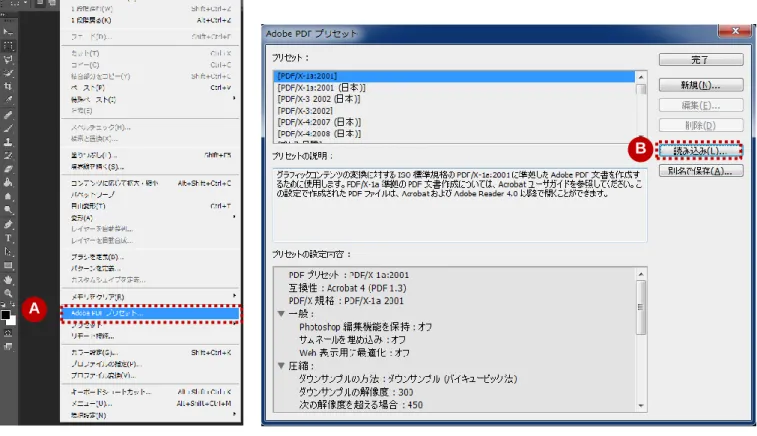757x436 pixels.
Task: Collapse the 一般 section triangle
Action: (x=281, y=314)
